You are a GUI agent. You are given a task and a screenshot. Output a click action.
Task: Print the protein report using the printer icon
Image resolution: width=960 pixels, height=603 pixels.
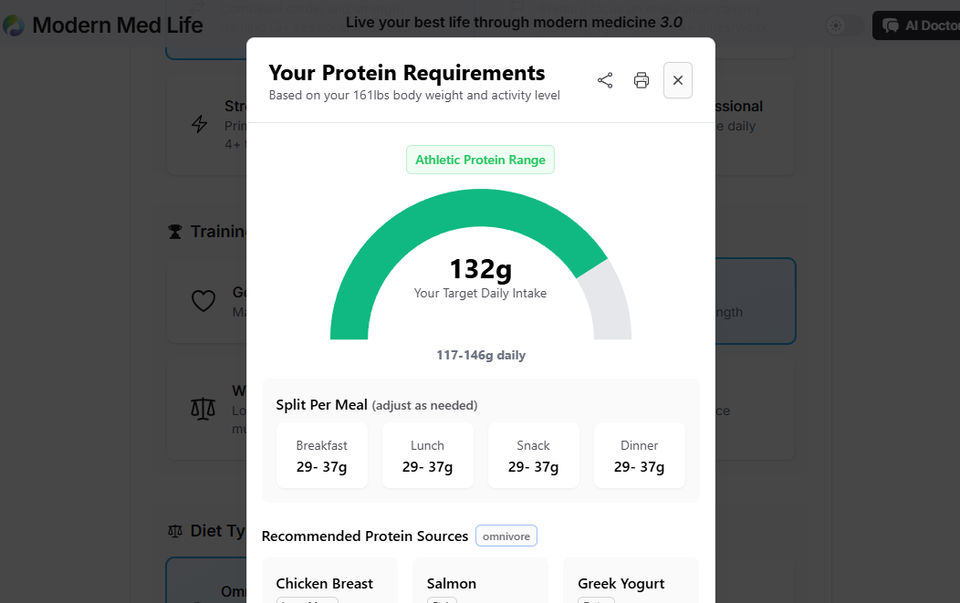coord(641,80)
